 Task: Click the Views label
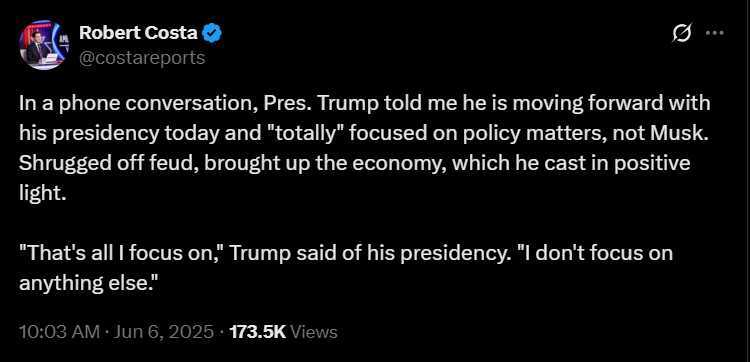click(x=314, y=331)
